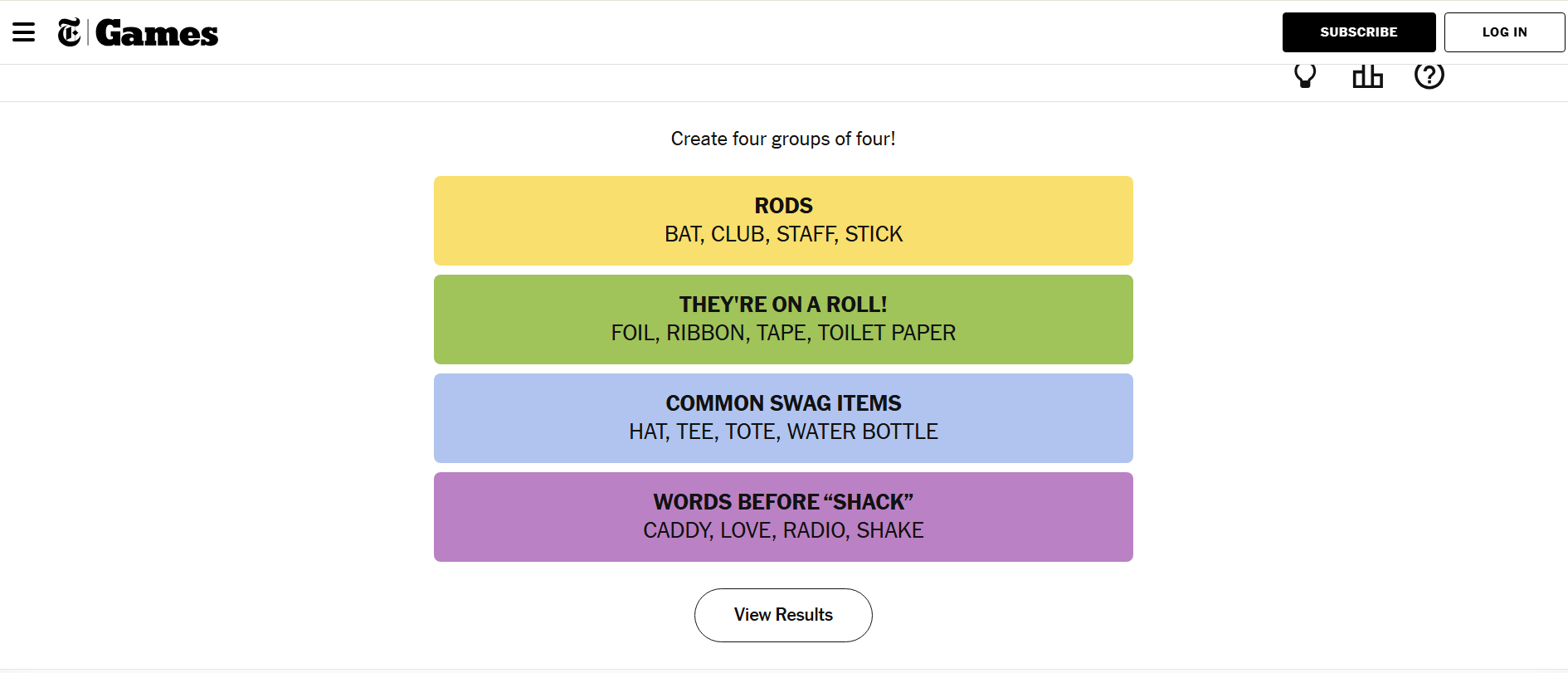Click the LOG IN button

[1504, 32]
